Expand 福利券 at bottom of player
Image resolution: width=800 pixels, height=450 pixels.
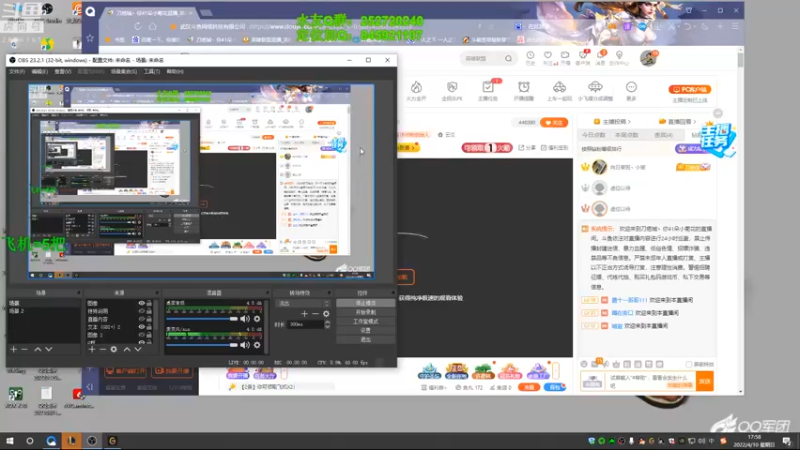click(433, 388)
